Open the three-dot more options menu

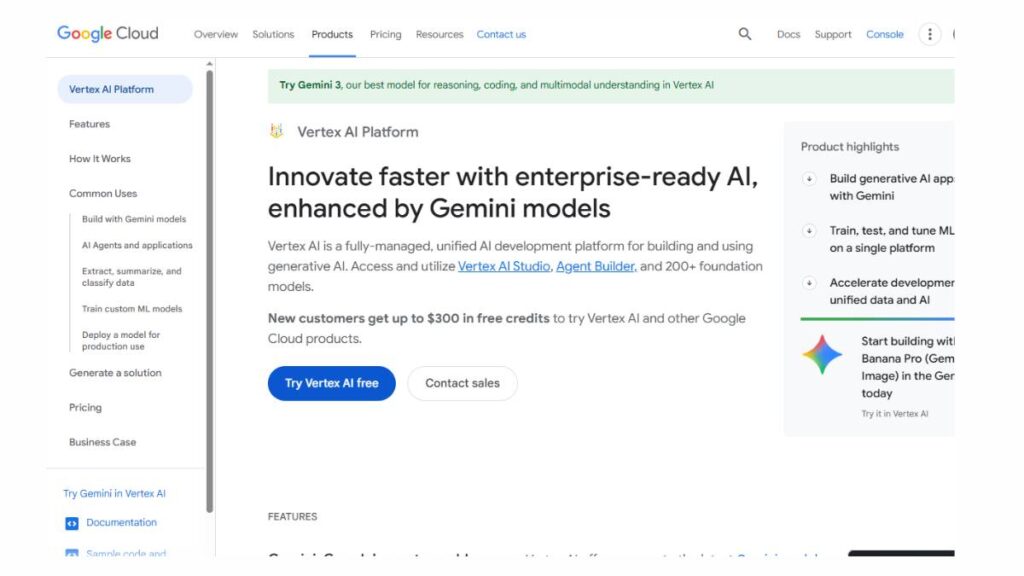coord(929,34)
